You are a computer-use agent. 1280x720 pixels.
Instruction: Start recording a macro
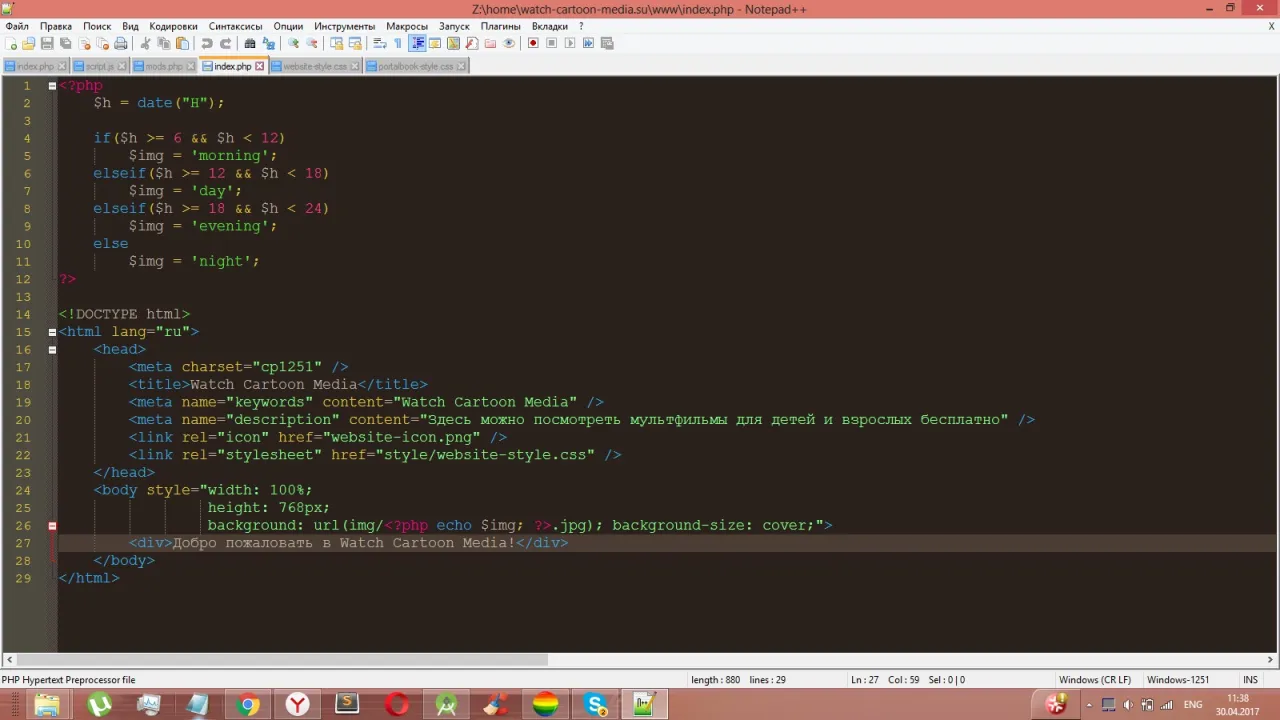[532, 43]
